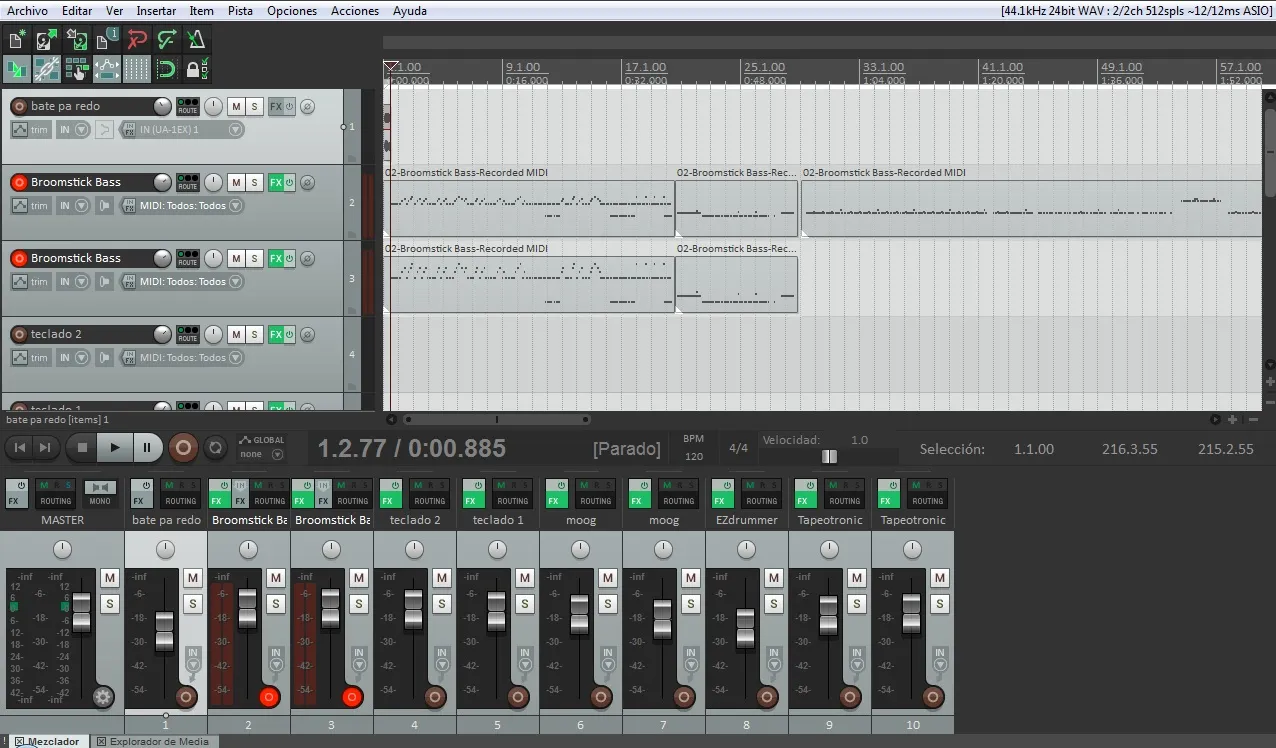
Task: Open ROUTE button on bate pa redo track
Action: pyautogui.click(x=187, y=106)
